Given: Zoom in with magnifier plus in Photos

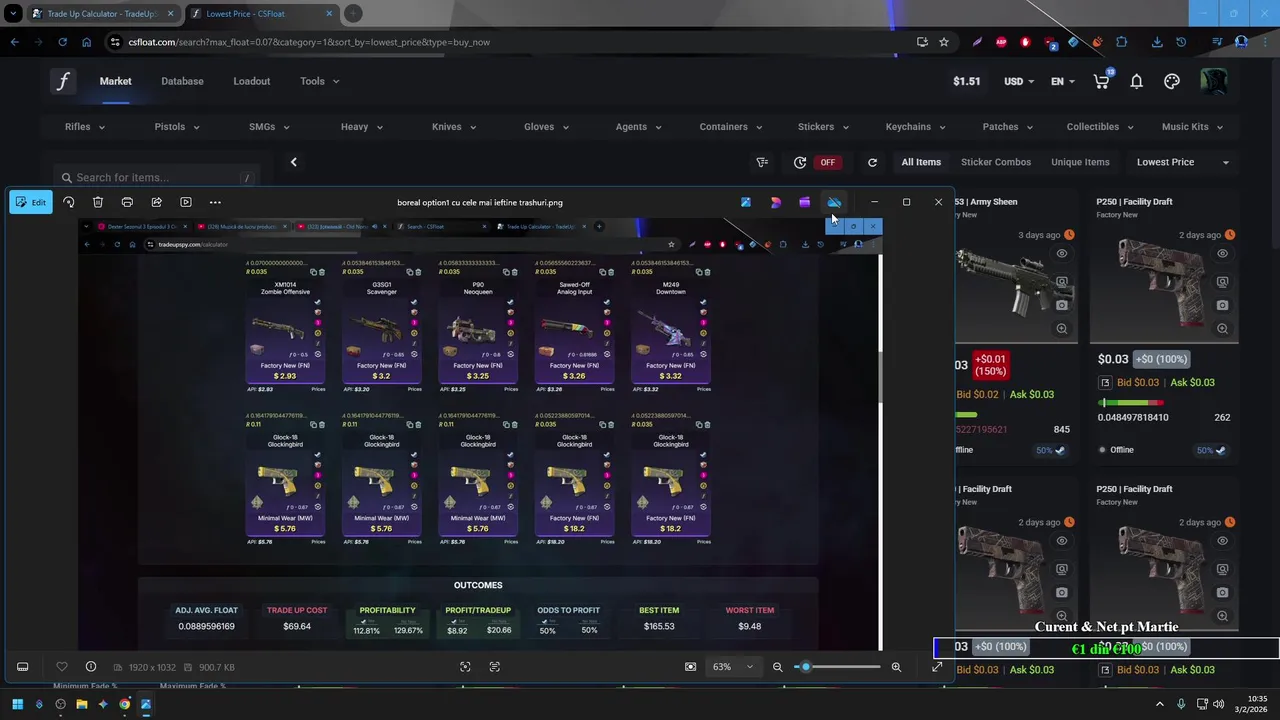Looking at the screenshot, I should coord(896,667).
